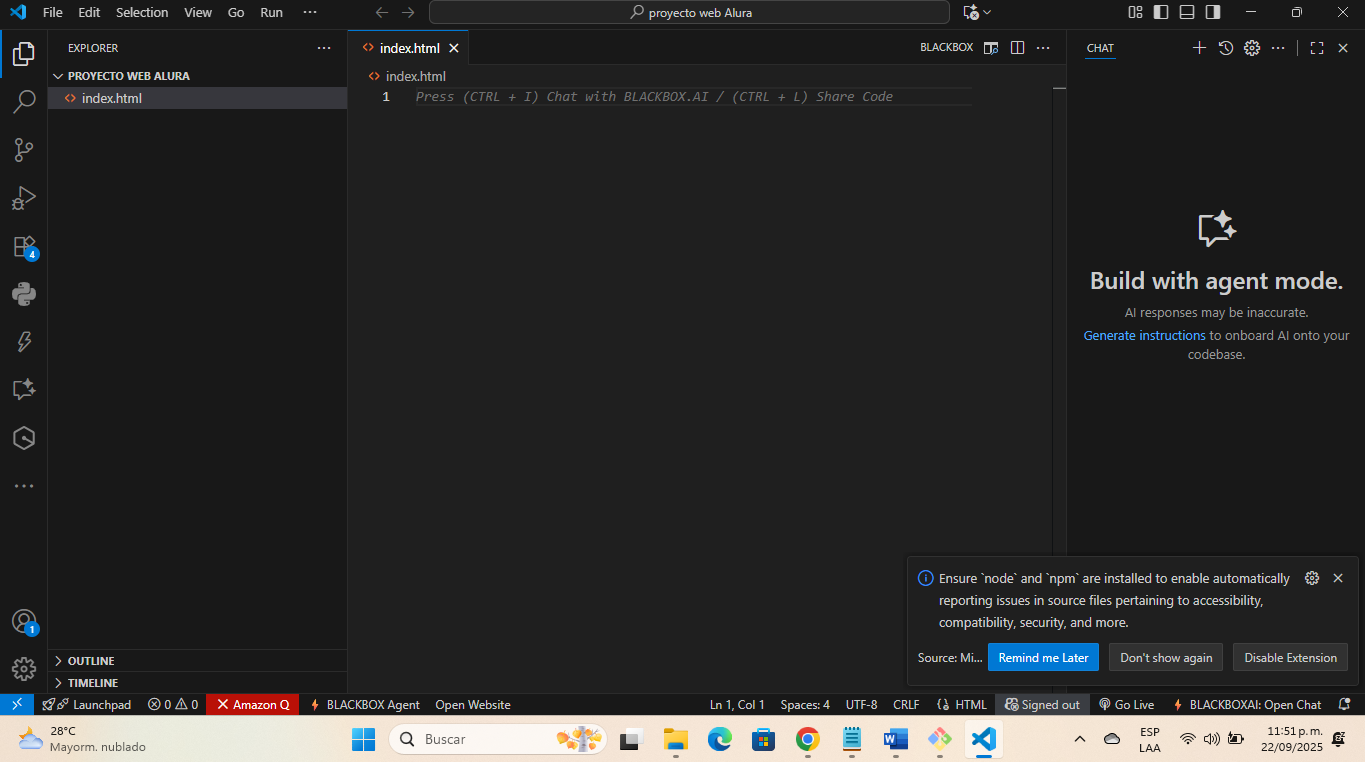Image resolution: width=1365 pixels, height=762 pixels.
Task: Split the editor right
Action: [x=1017, y=48]
